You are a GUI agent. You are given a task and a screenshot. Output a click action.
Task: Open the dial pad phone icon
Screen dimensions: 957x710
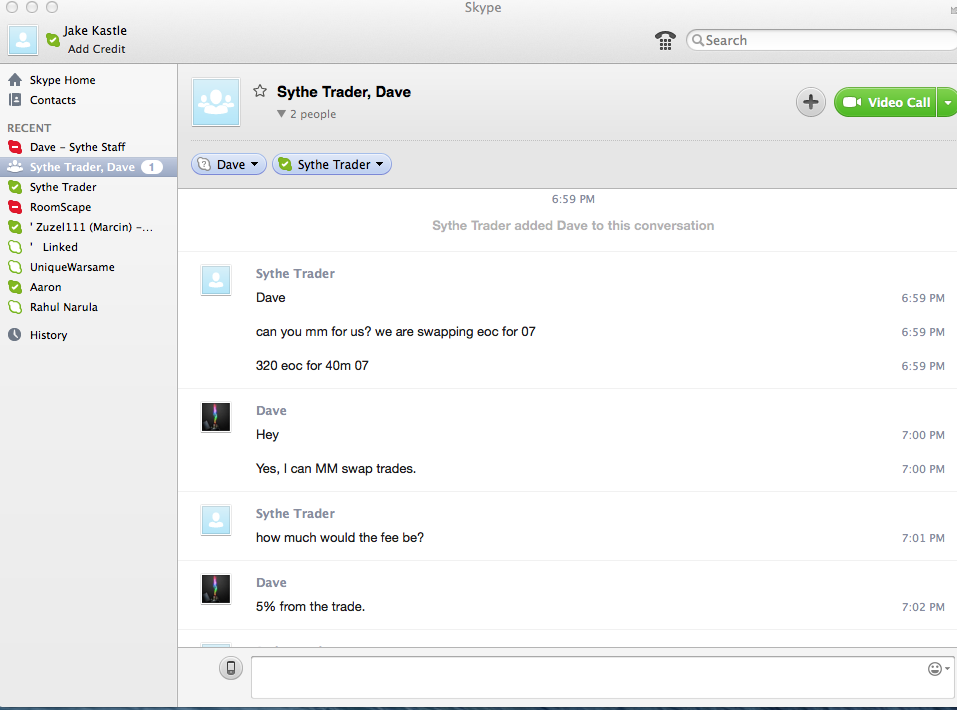[x=665, y=40]
